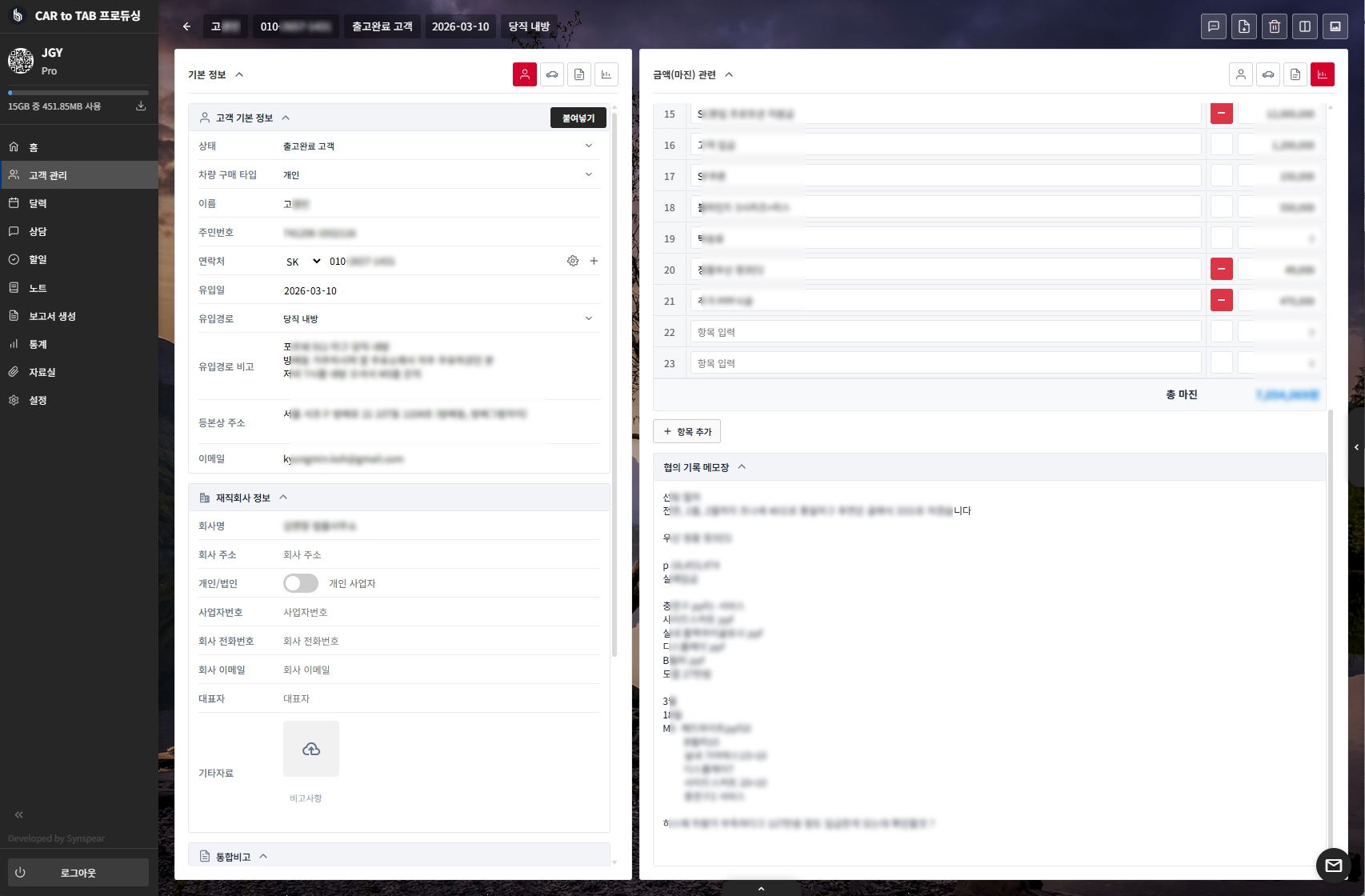
Task: Collapse the 협의 기록 메모장 section
Action: pyautogui.click(x=742, y=467)
